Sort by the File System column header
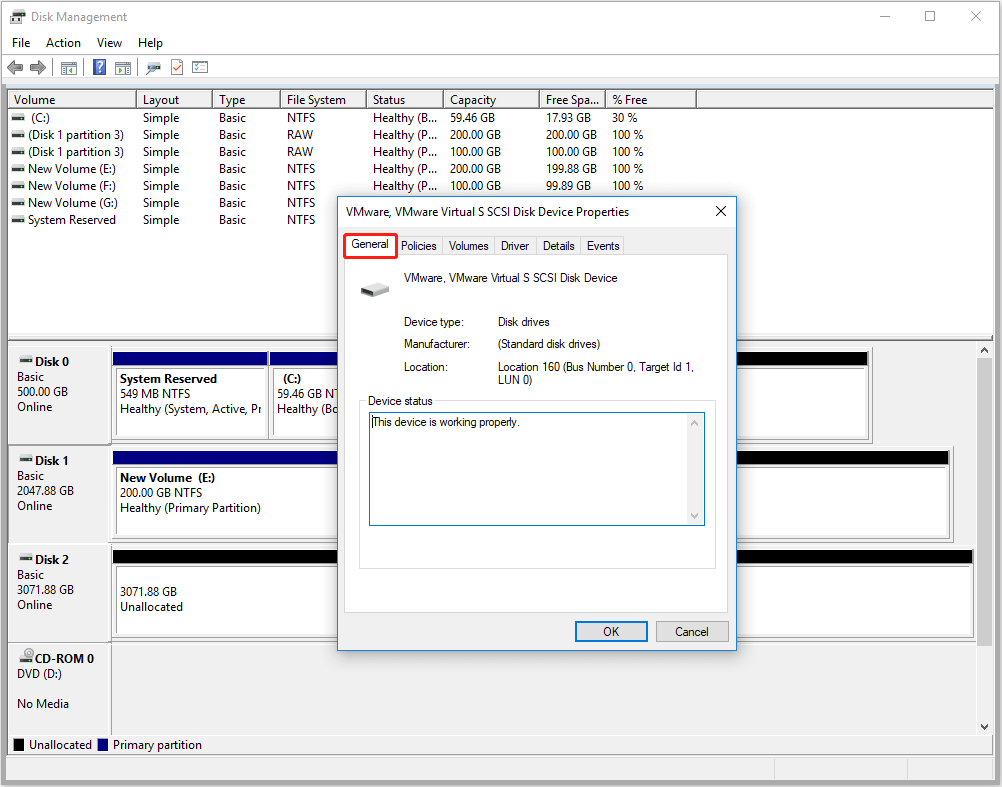The height and width of the screenshot is (787, 1002). tap(323, 100)
